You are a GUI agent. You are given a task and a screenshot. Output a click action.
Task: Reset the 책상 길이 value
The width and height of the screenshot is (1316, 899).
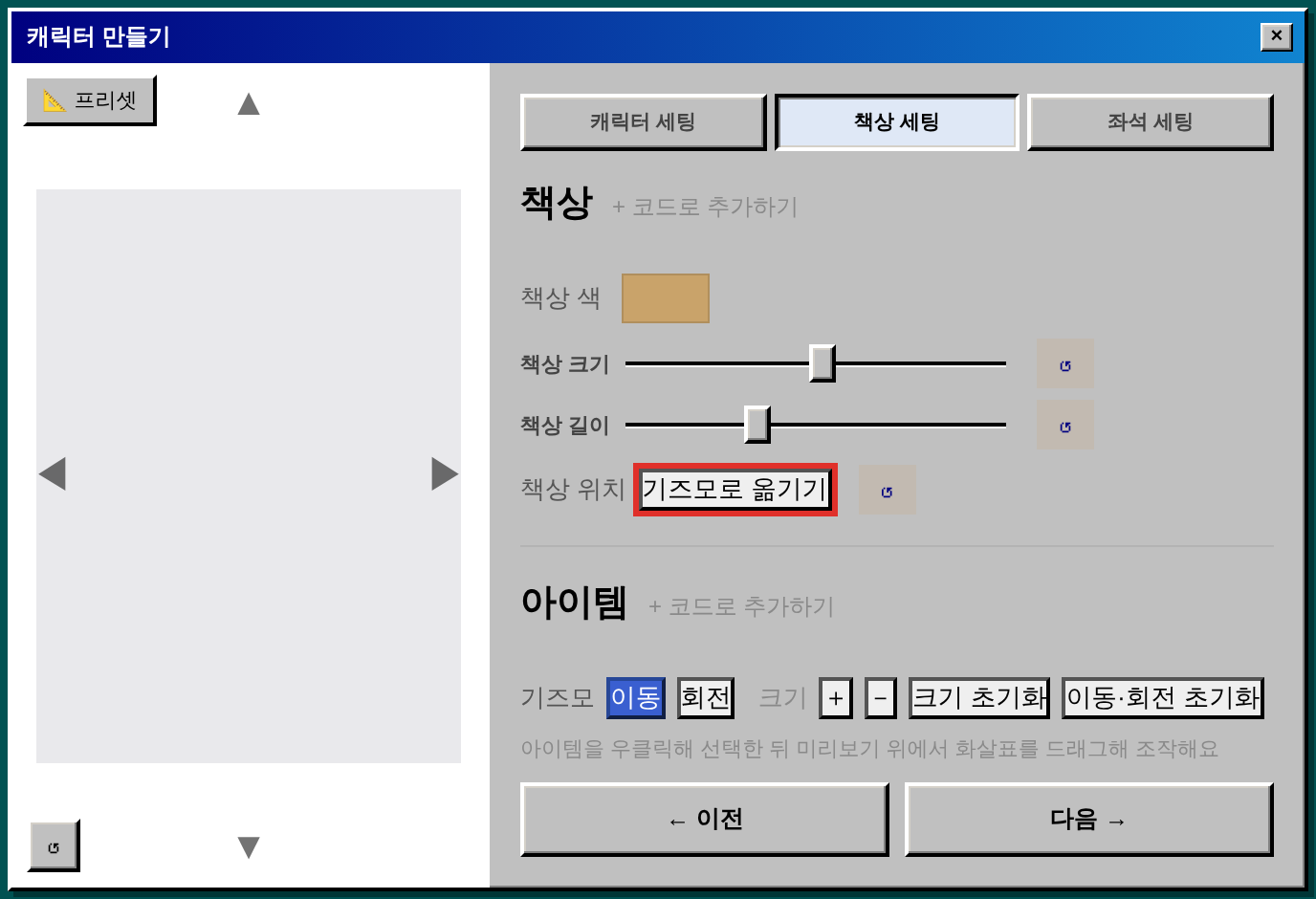[x=1065, y=425]
